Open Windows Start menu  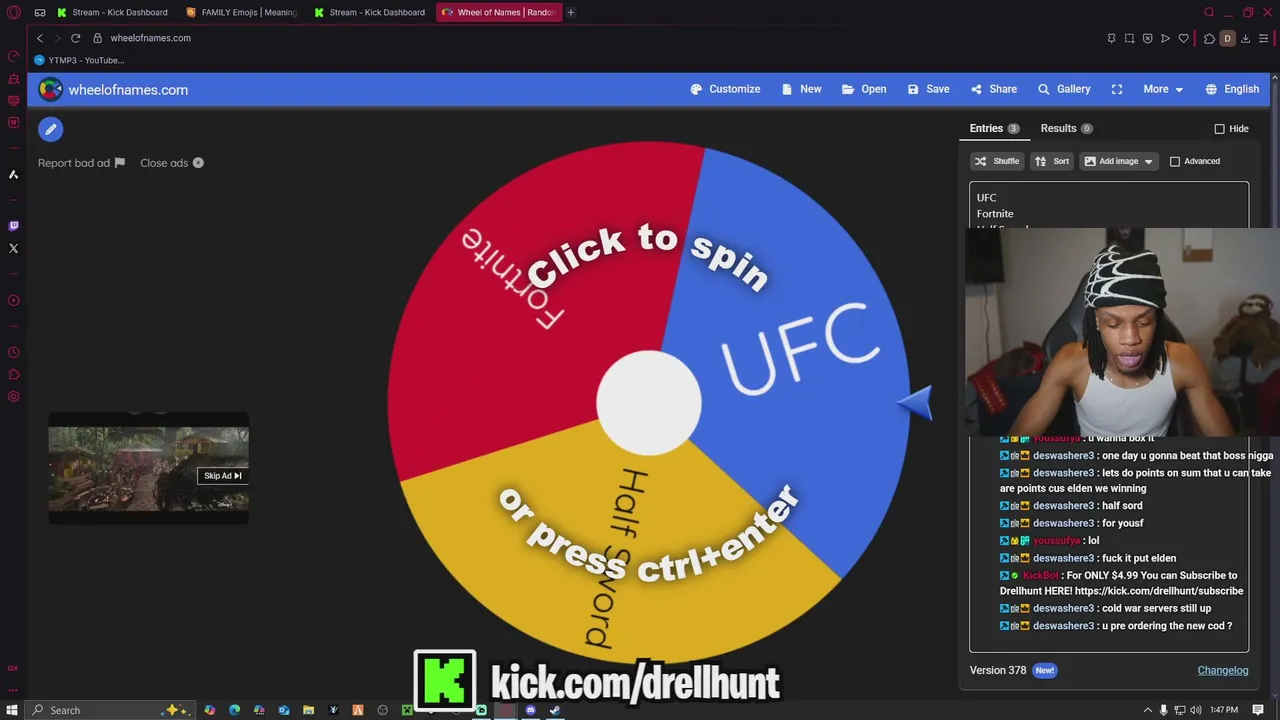(x=12, y=710)
